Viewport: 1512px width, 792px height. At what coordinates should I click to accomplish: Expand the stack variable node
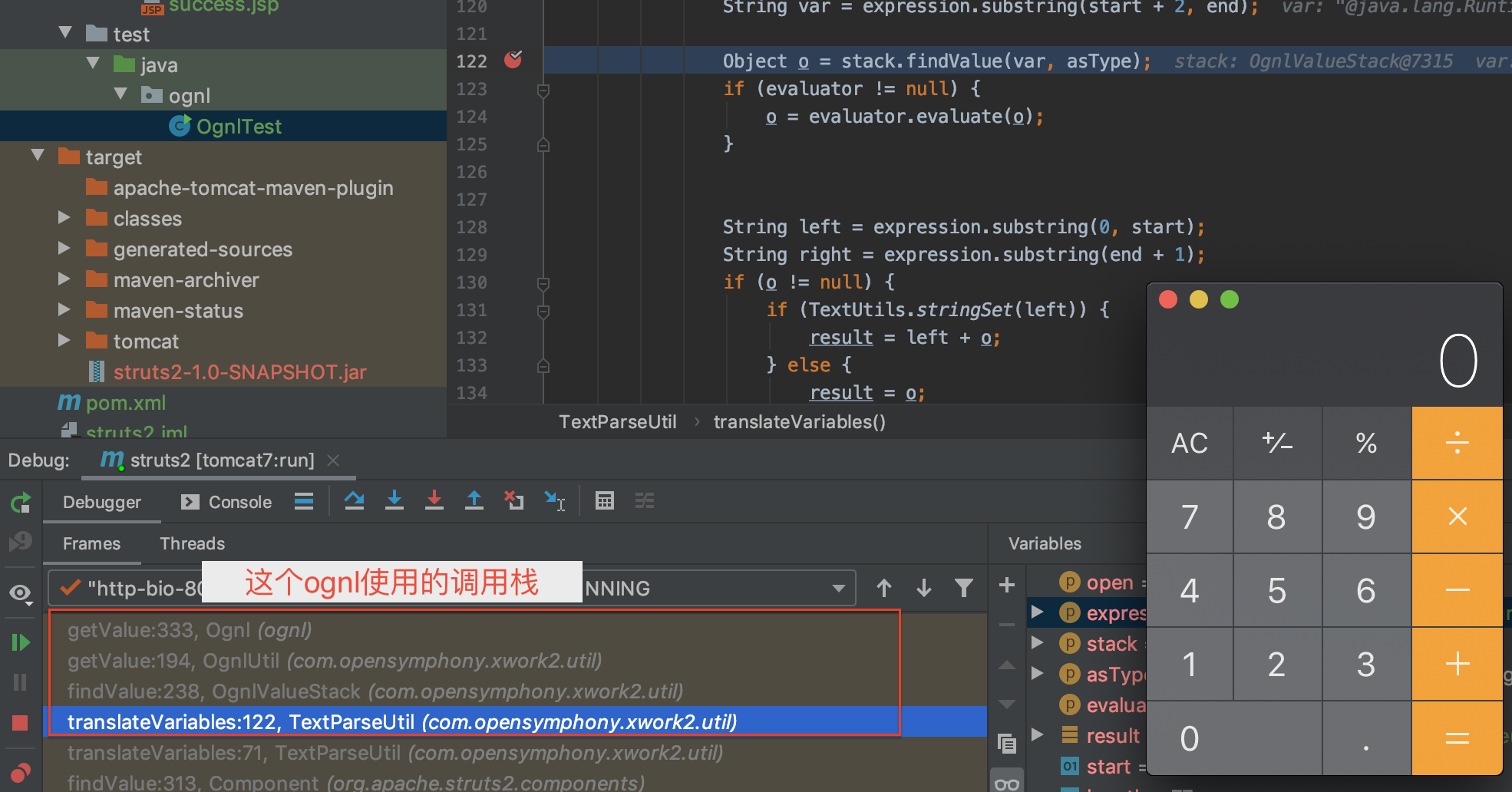(x=1038, y=643)
